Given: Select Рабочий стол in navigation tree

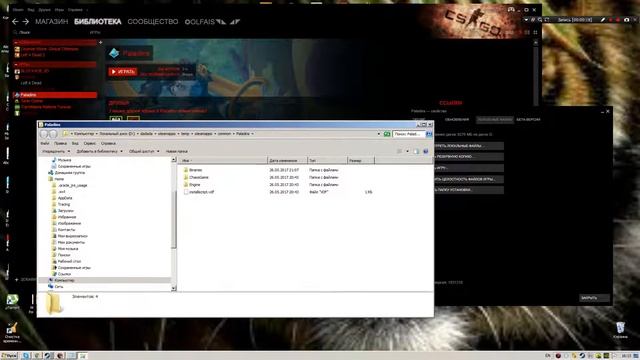Looking at the screenshot, I should pos(69,261).
